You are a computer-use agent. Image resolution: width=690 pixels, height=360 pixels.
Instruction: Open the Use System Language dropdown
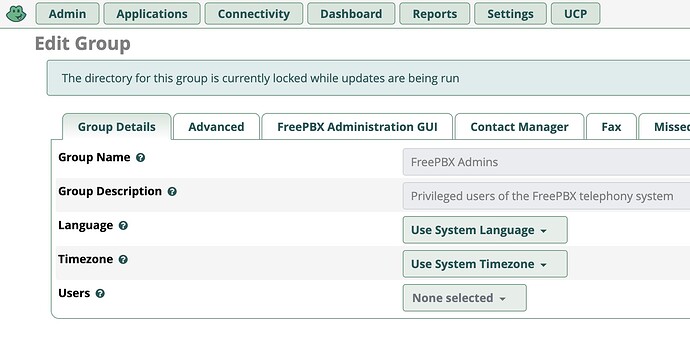click(x=485, y=230)
